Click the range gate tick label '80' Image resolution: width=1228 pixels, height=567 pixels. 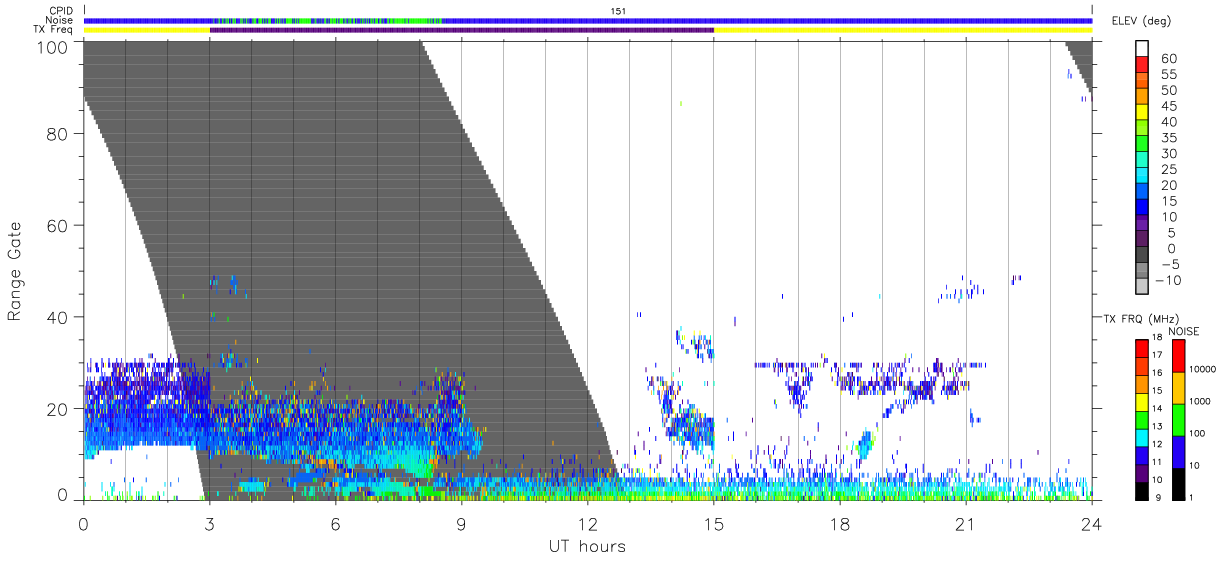tap(57, 133)
